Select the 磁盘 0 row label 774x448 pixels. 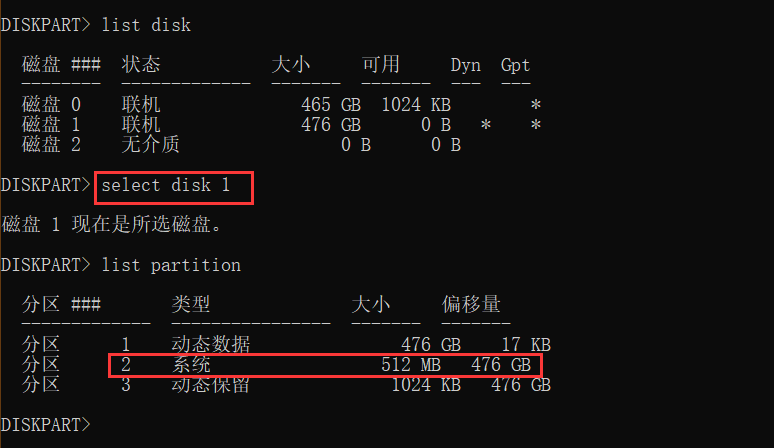(51, 105)
